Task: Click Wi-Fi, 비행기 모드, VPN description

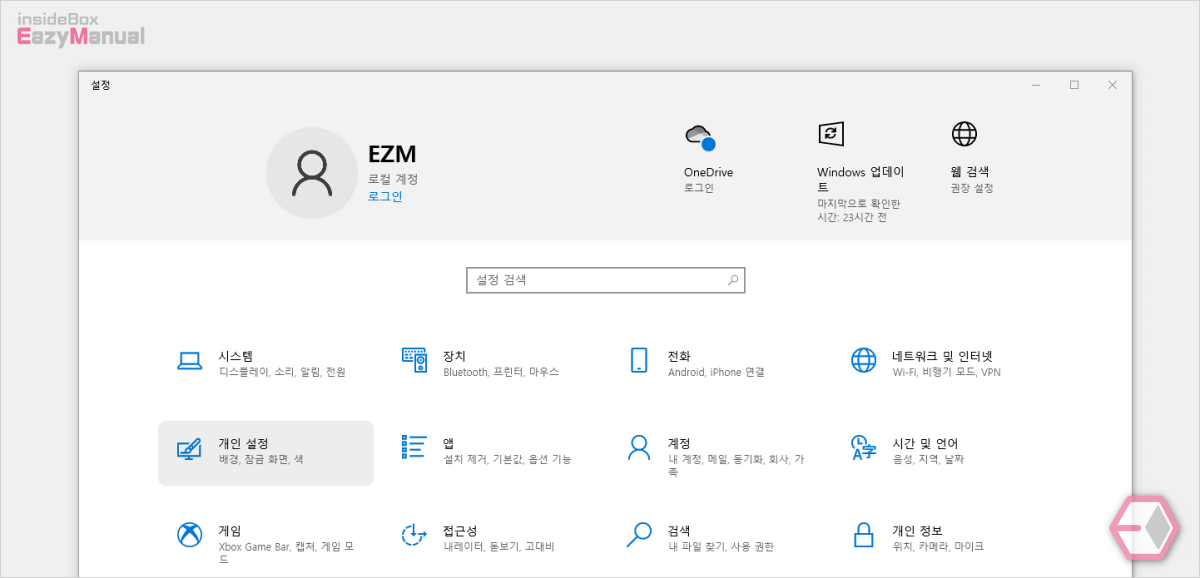Action: 946,372
